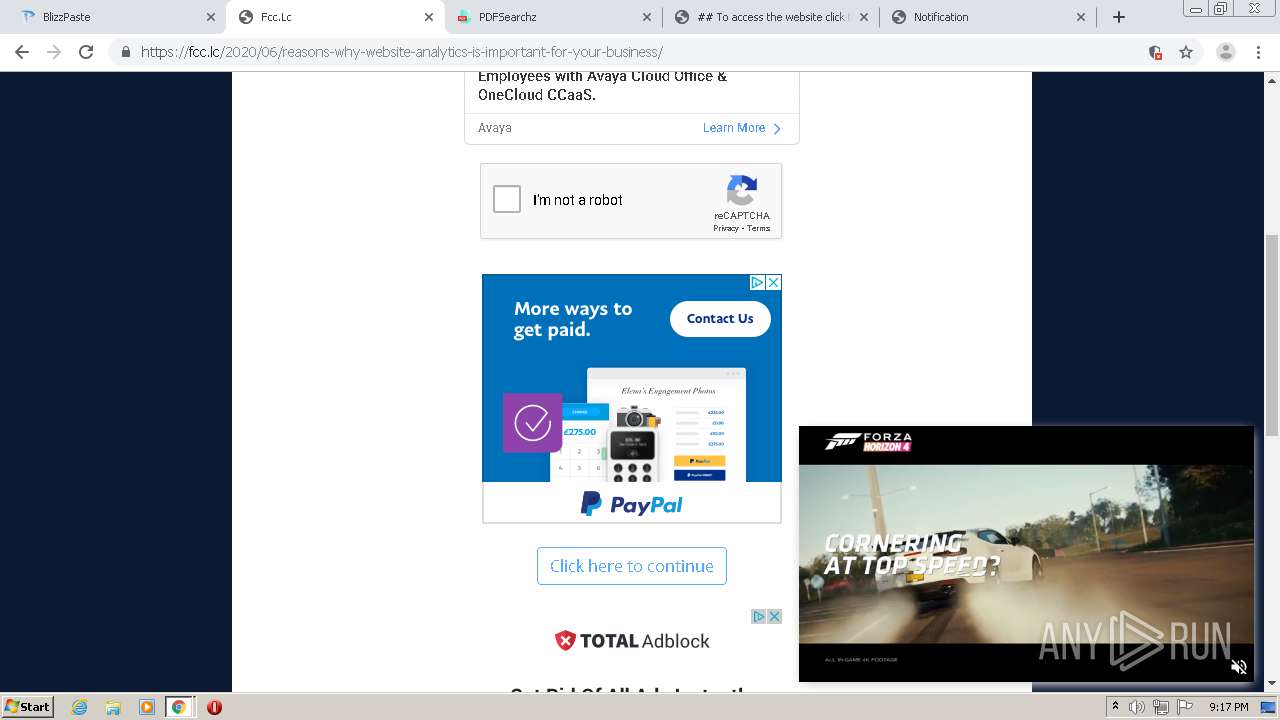Click the Total Adblock logo

pyautogui.click(x=632, y=641)
